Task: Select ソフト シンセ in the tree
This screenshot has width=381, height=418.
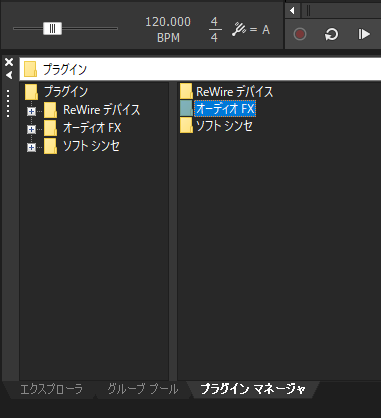Action: pos(91,146)
